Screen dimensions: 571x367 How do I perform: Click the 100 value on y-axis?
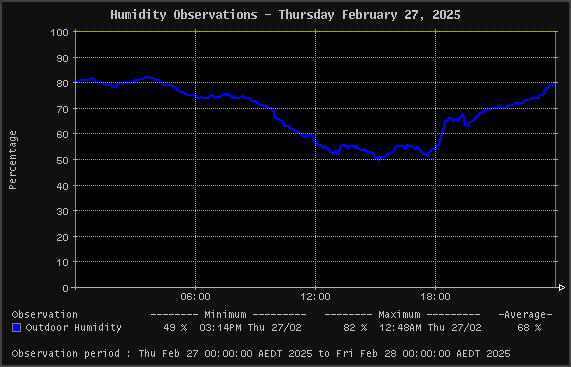click(x=59, y=32)
